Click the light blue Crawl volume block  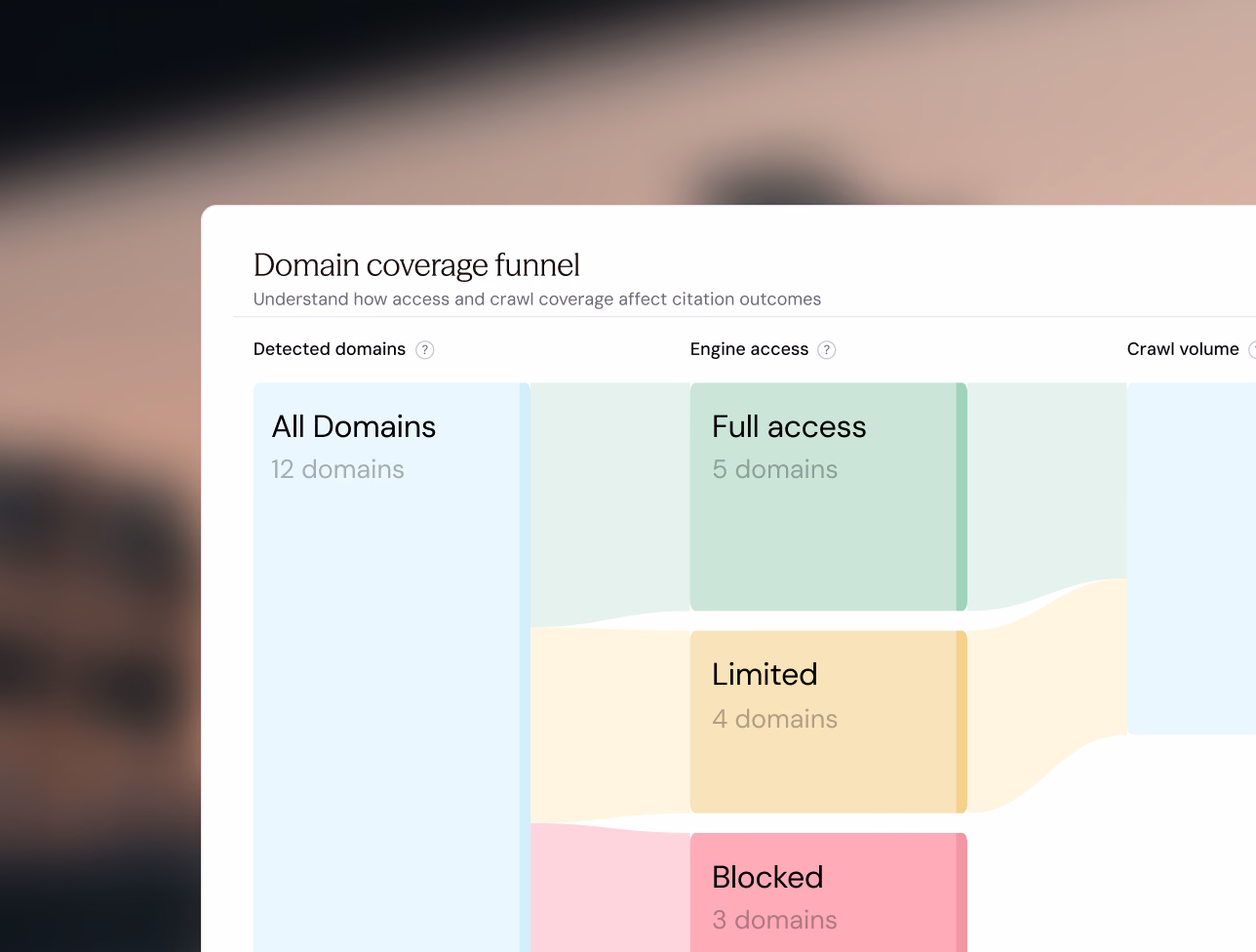coord(1192,558)
